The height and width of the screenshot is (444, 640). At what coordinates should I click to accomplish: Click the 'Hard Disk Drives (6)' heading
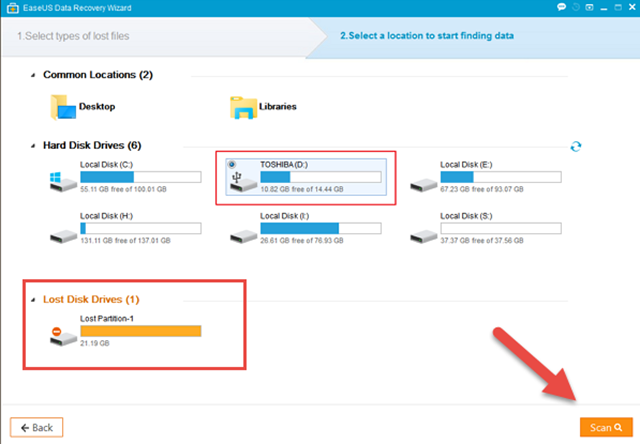point(92,145)
